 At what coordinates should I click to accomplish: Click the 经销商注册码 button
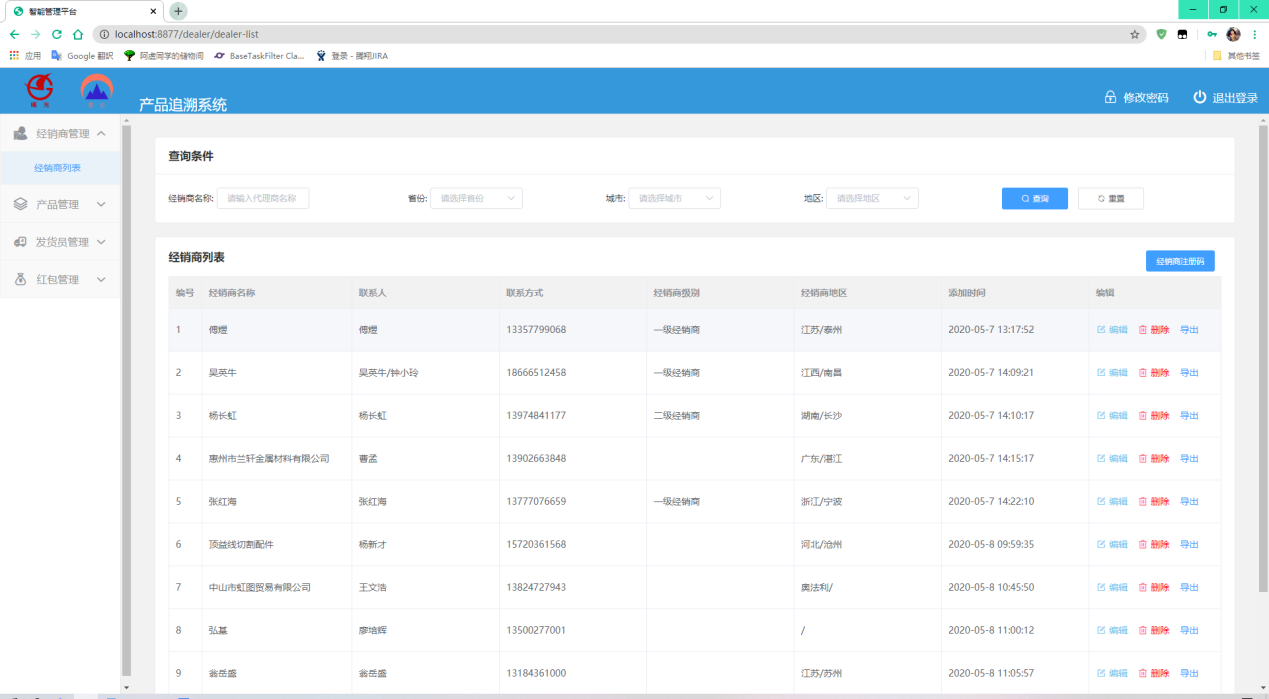click(1180, 261)
